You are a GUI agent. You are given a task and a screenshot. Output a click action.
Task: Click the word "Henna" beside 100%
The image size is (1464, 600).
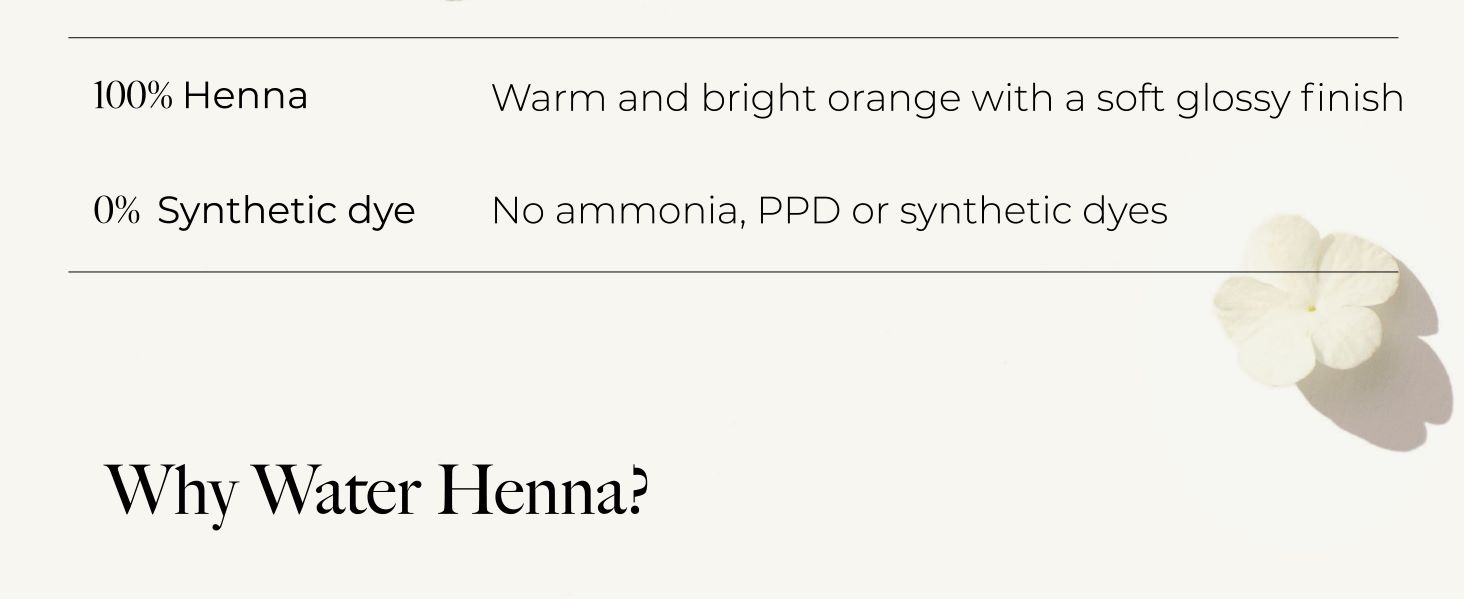245,97
